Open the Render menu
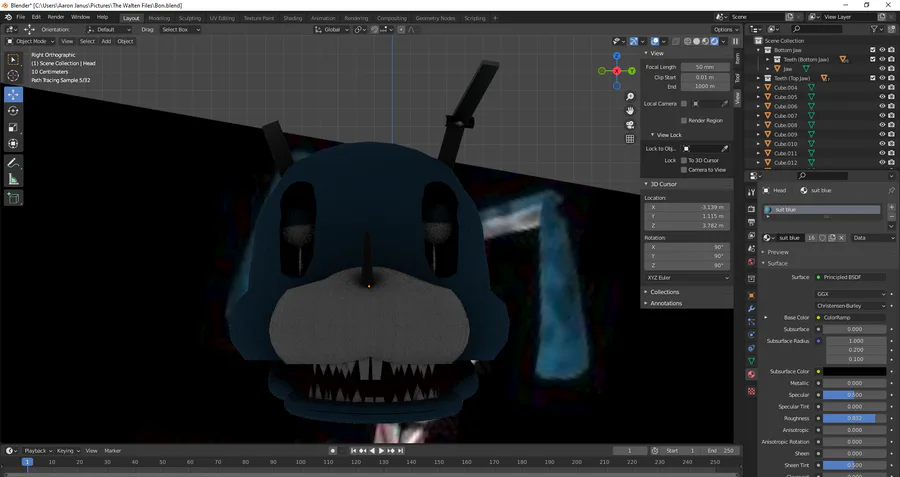The width and height of the screenshot is (900, 477). pos(56,17)
